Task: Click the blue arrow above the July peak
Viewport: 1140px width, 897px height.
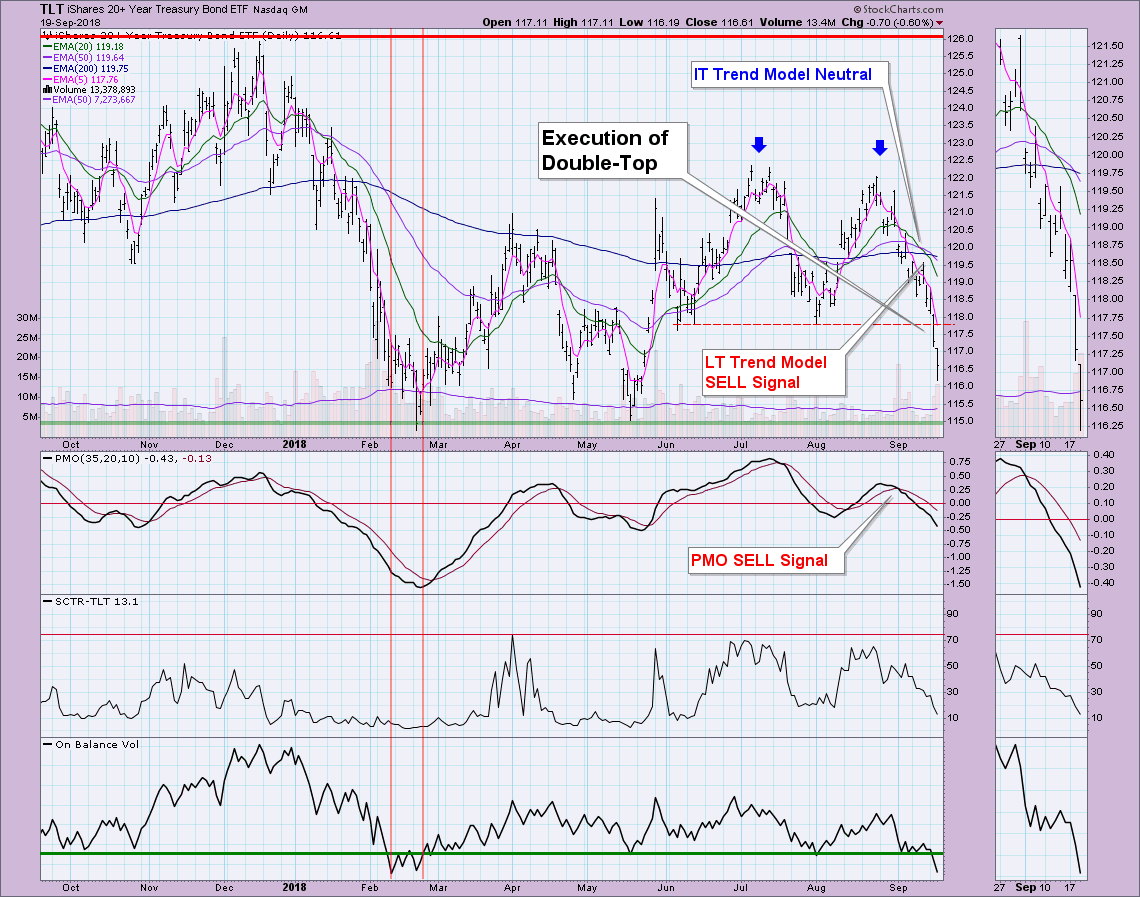Action: 759,145
